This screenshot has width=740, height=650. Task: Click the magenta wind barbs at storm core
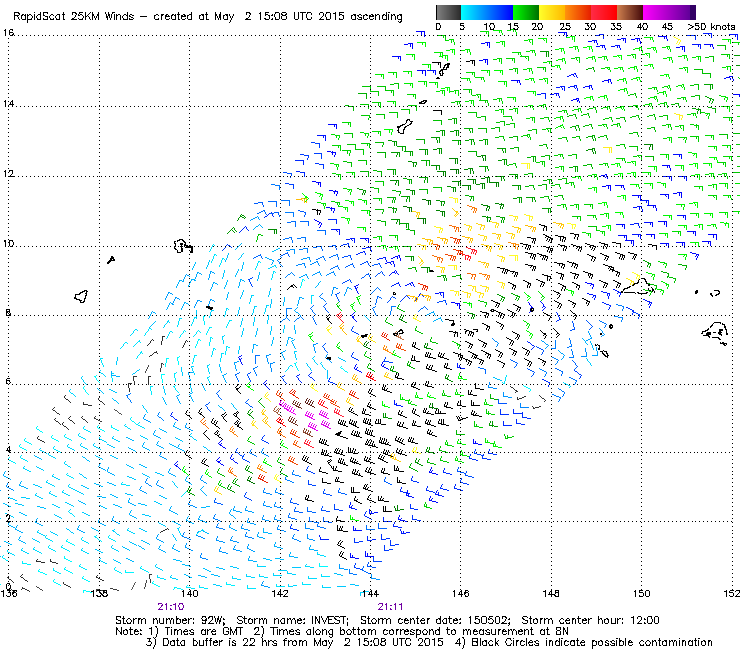coord(306,415)
